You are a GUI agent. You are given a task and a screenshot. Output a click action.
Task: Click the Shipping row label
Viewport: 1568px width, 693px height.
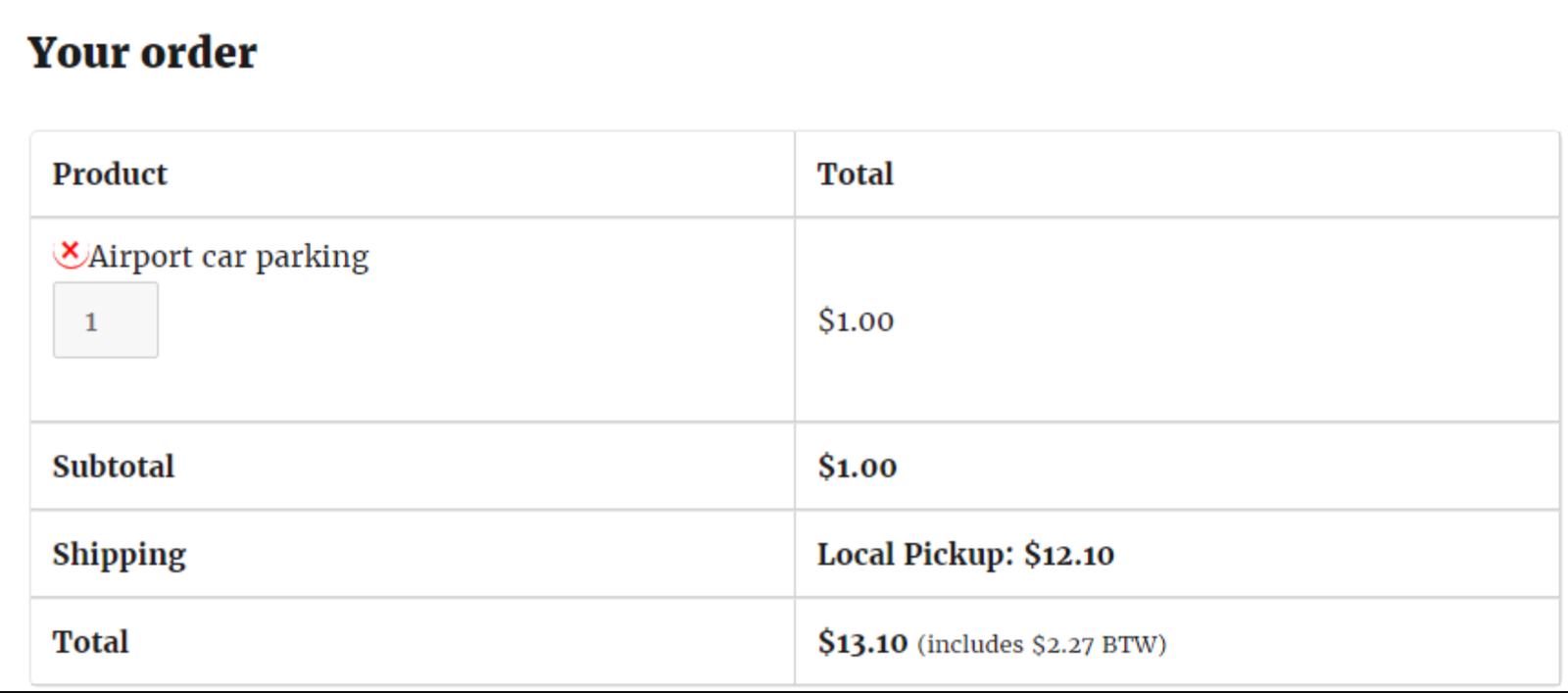(119, 555)
